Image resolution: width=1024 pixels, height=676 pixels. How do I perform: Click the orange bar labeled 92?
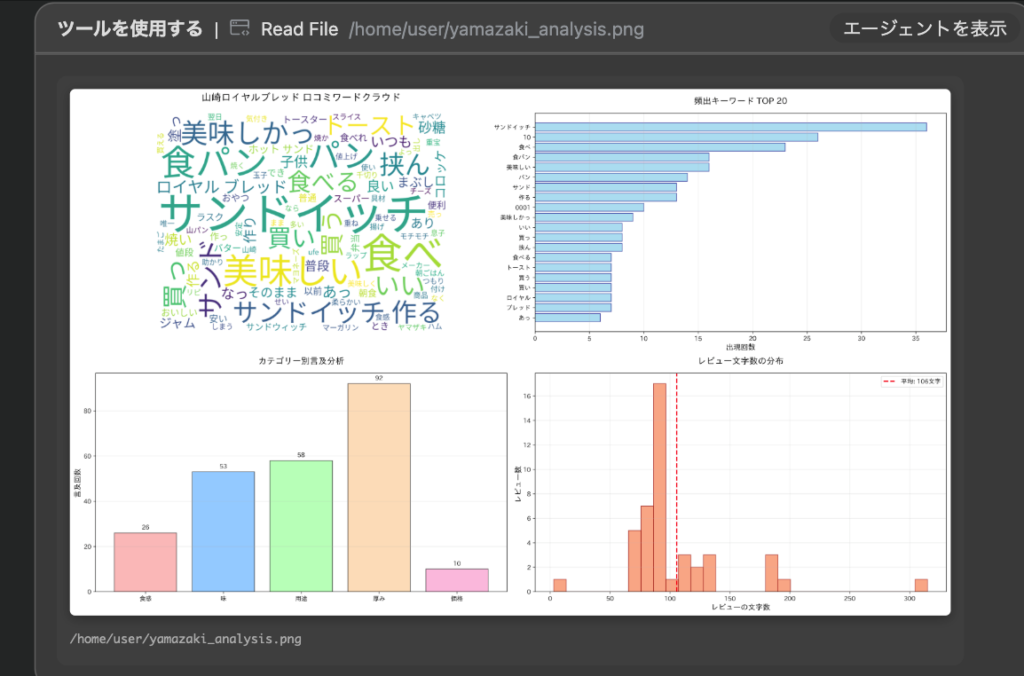coord(379,487)
